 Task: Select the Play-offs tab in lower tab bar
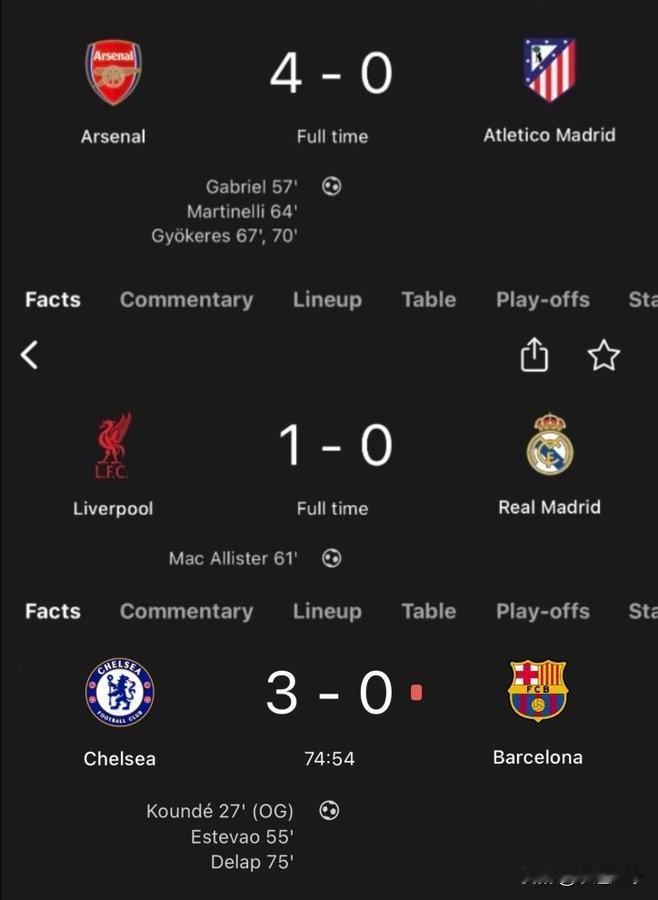[x=543, y=611]
